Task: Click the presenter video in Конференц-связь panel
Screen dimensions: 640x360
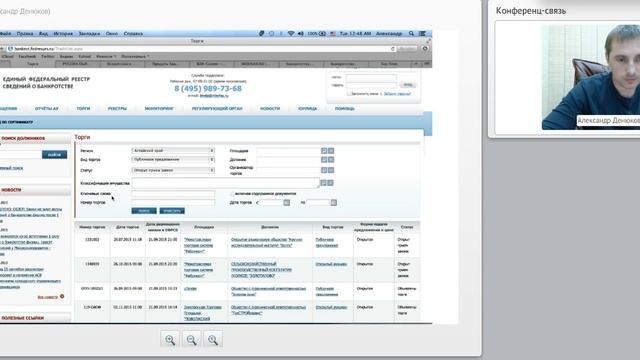Action: (591, 77)
